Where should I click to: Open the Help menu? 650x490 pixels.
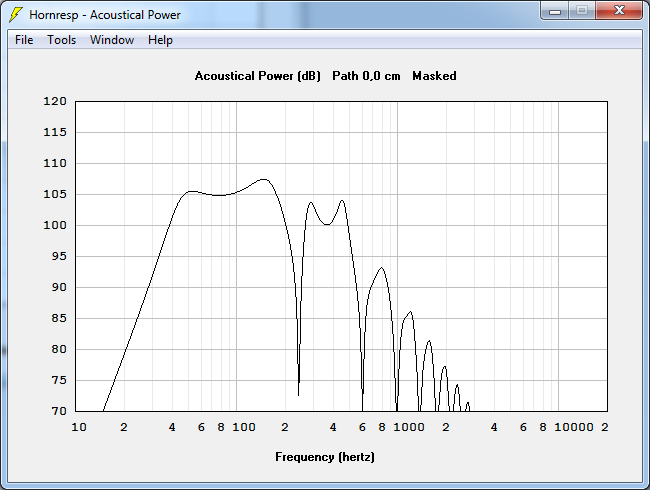click(160, 40)
